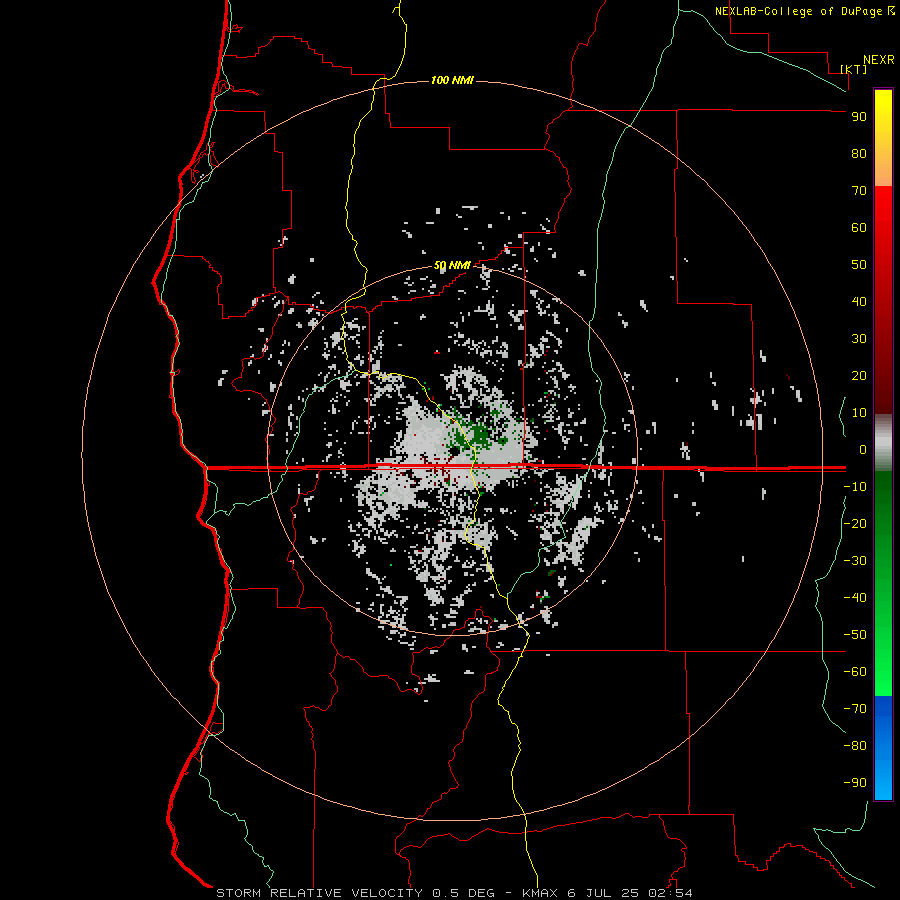
Task: Click the -60 value on velocity scale
Action: click(855, 672)
